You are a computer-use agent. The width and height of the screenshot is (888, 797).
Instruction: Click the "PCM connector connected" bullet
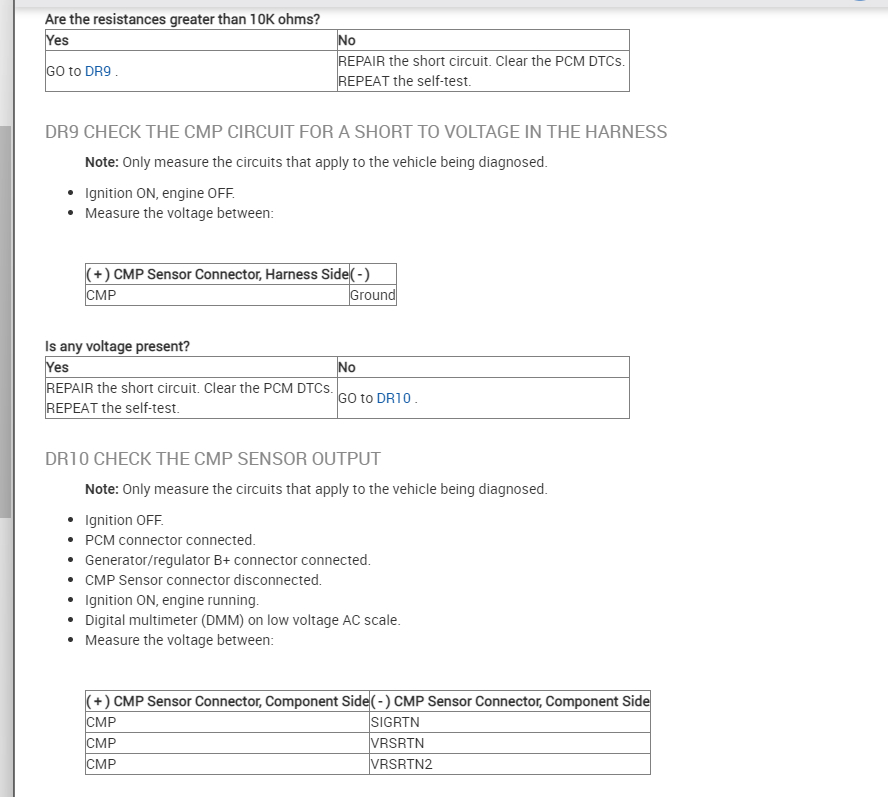[x=170, y=540]
